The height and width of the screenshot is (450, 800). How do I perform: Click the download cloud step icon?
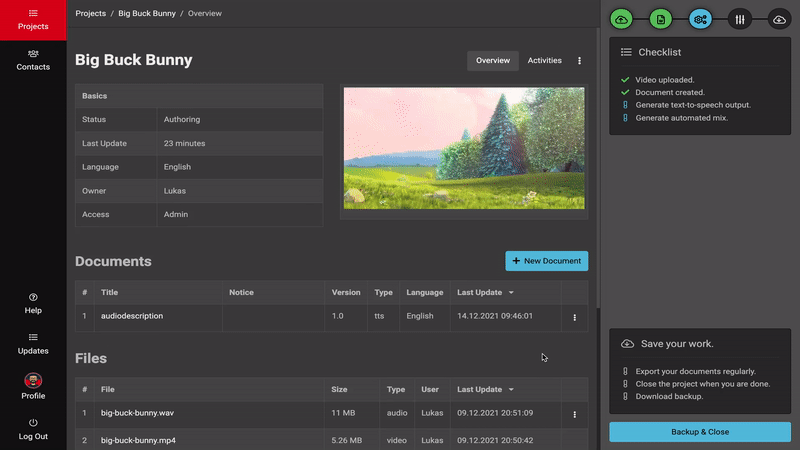780,19
